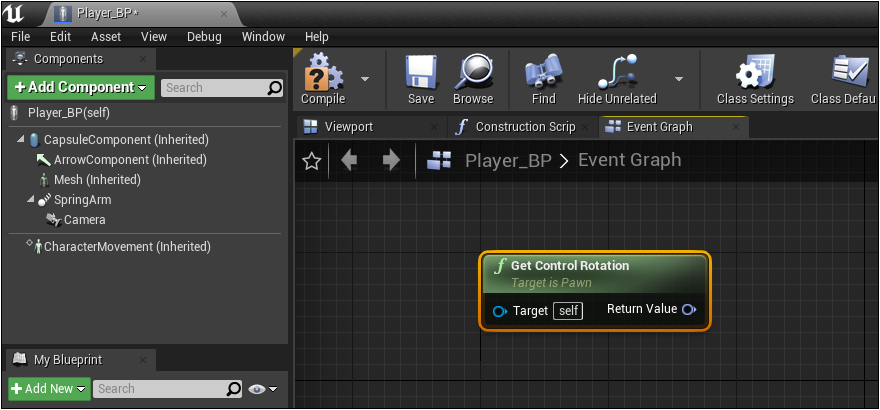The width and height of the screenshot is (880, 410).
Task: Close the Event Graph tab
Action: tap(736, 127)
